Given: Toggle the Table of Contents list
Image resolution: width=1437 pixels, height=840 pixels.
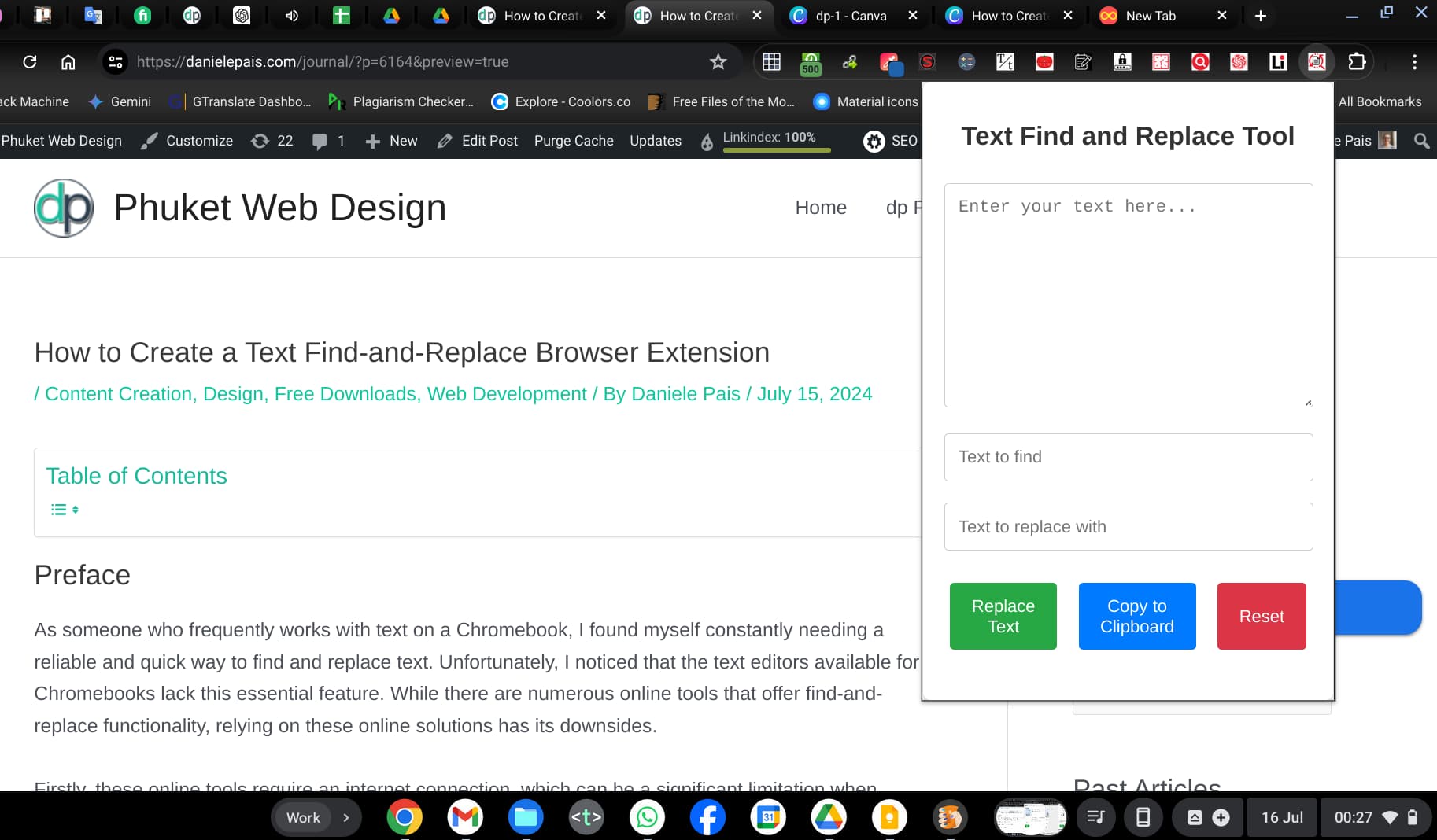Looking at the screenshot, I should coord(65,510).
